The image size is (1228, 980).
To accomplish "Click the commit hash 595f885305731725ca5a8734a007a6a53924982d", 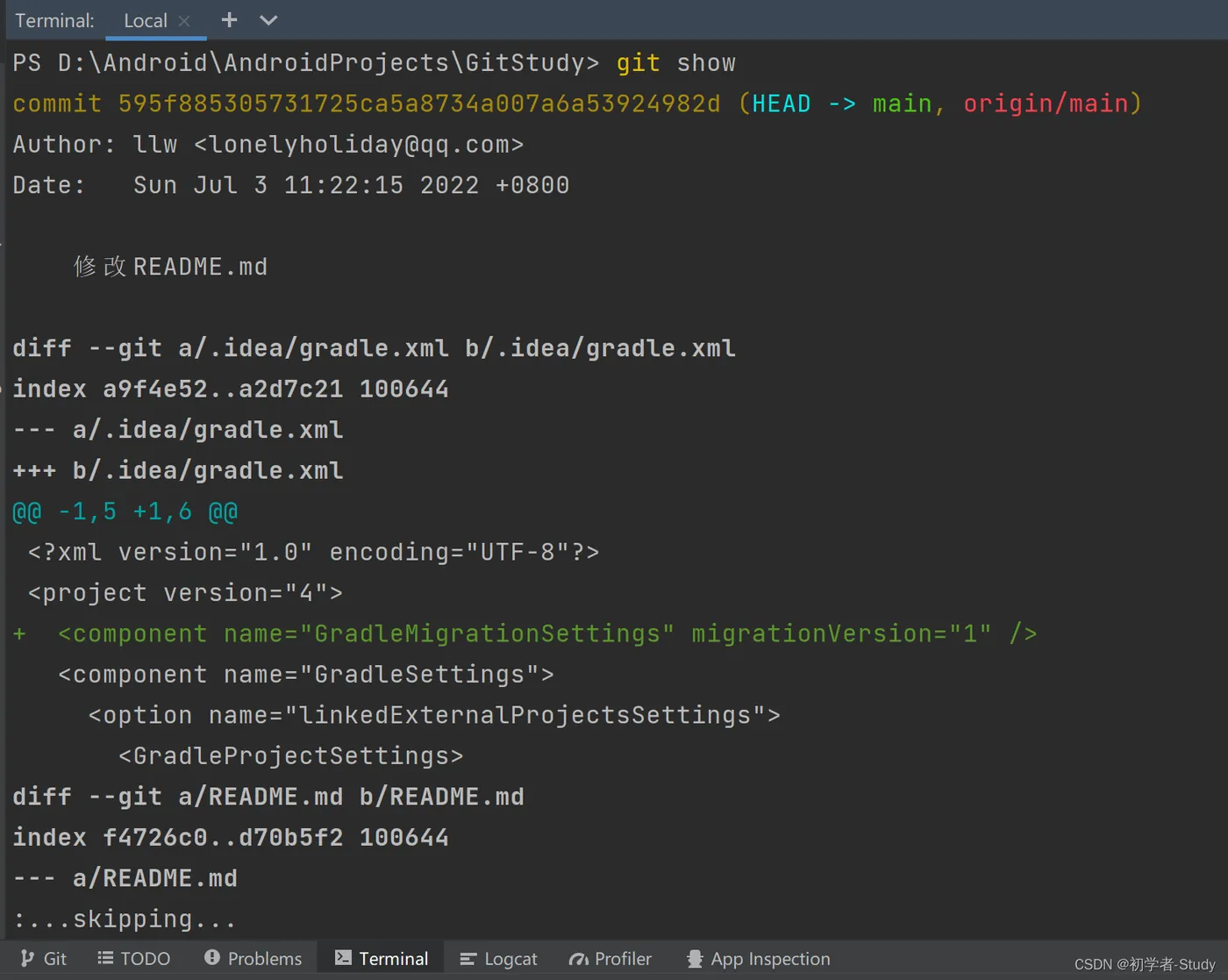I will click(x=419, y=104).
